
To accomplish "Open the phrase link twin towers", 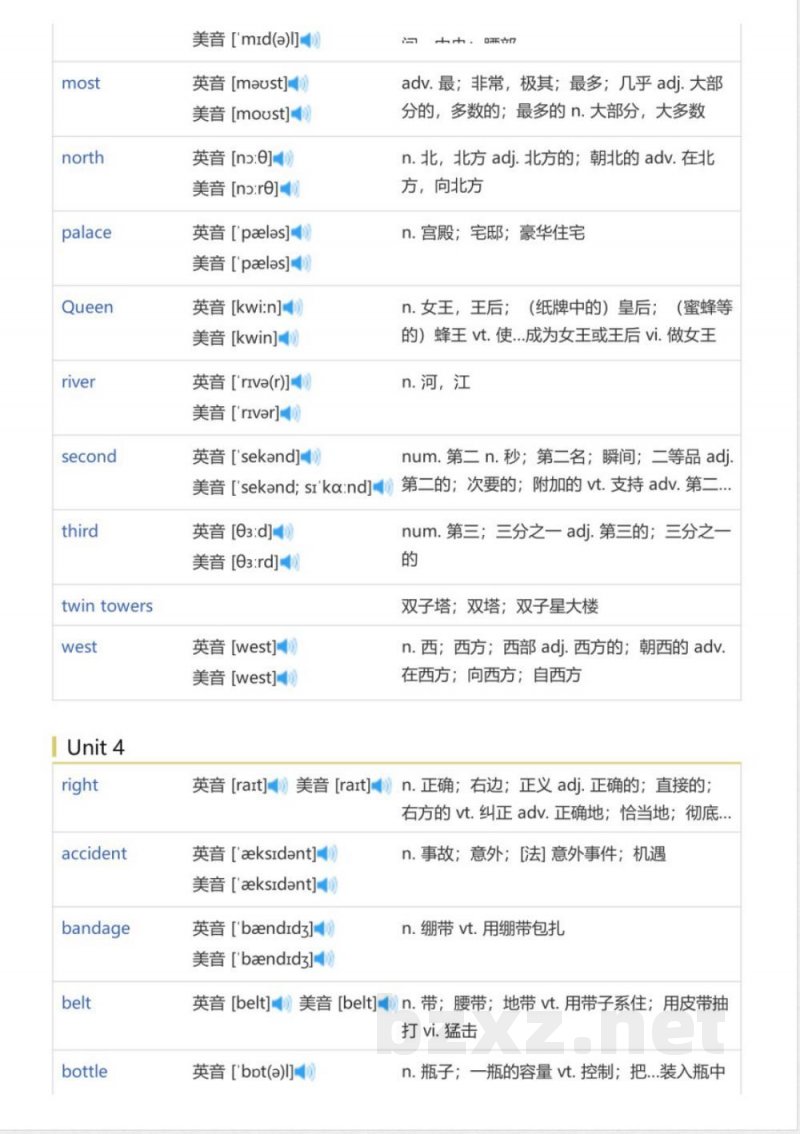I will click(107, 606).
